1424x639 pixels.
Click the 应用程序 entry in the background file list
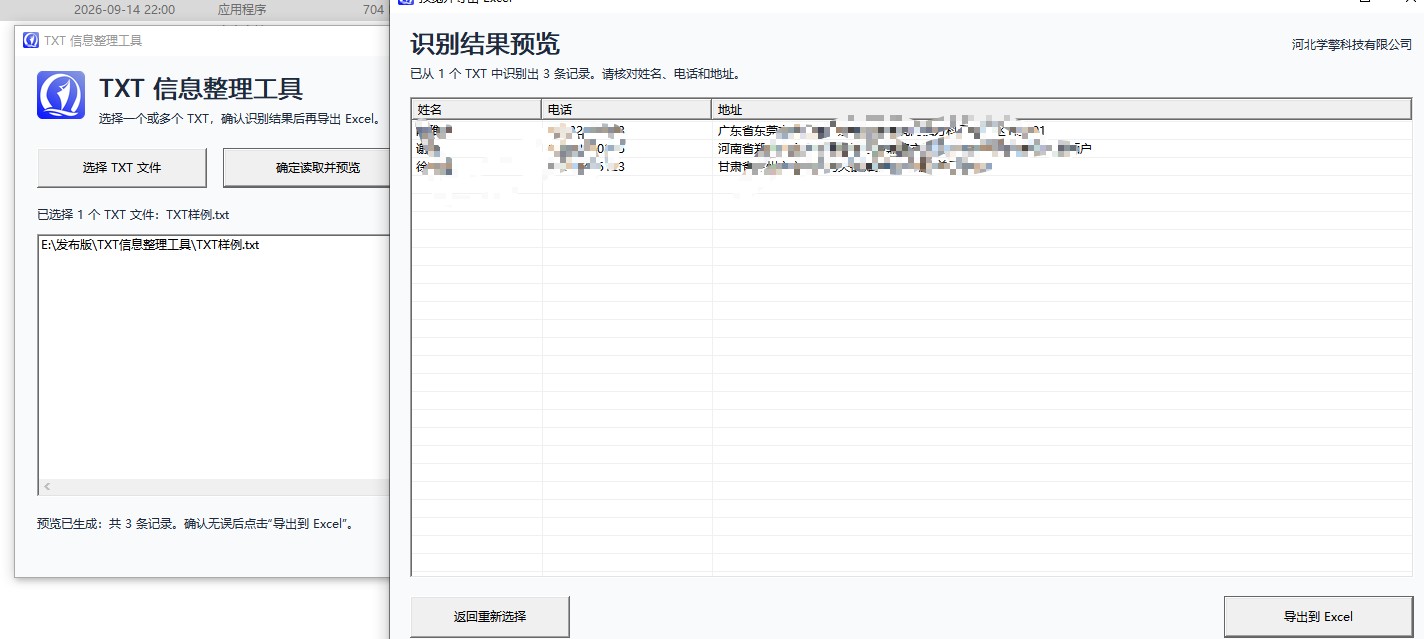[x=242, y=10]
